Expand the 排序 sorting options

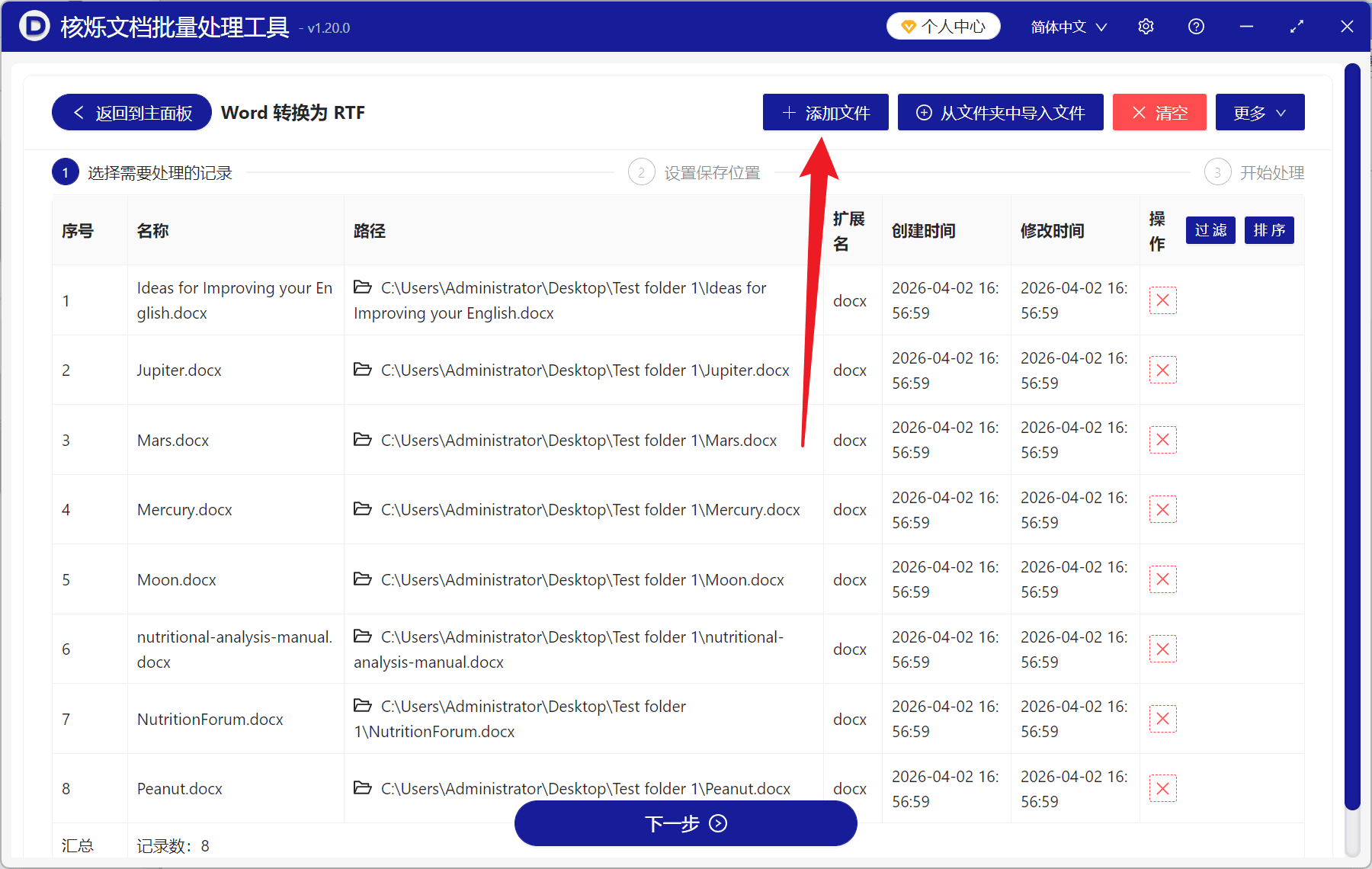(1268, 230)
